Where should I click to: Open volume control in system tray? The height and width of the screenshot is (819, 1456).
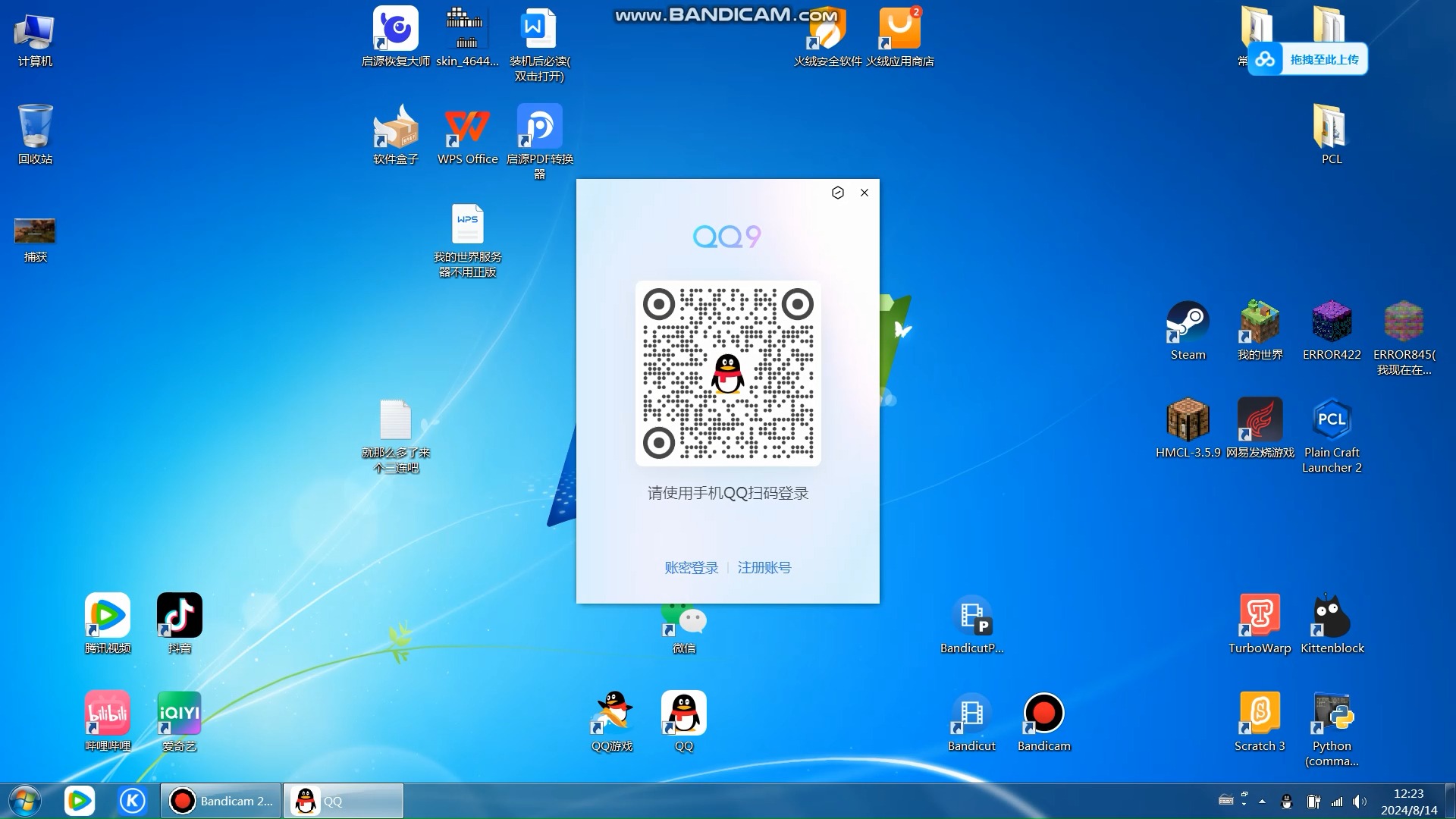[x=1359, y=802]
